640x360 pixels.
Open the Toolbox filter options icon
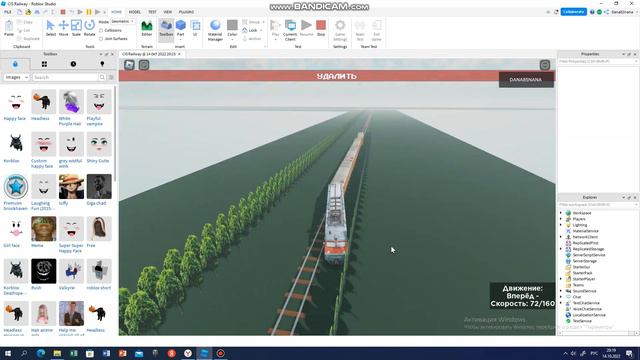click(x=111, y=77)
